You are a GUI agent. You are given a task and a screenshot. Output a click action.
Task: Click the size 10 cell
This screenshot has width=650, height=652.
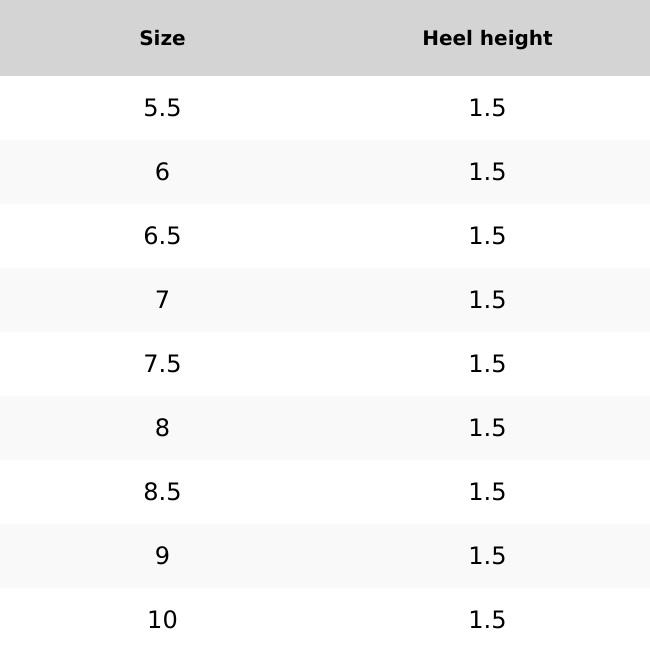coord(162,620)
